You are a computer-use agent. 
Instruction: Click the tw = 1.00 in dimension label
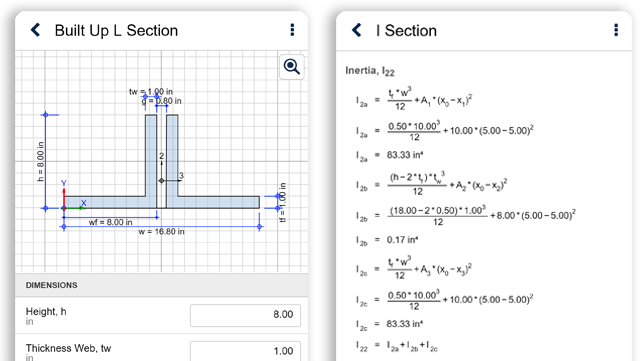pyautogui.click(x=151, y=91)
